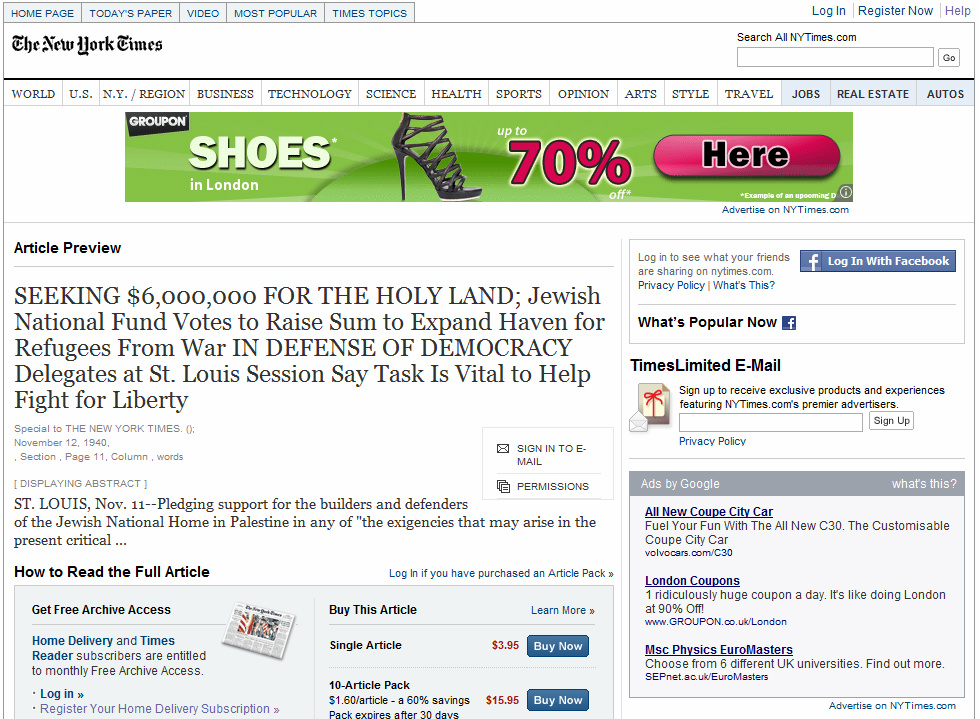Open the Today's Paper tab
Viewport: 980px width, 719px height.
coord(131,13)
